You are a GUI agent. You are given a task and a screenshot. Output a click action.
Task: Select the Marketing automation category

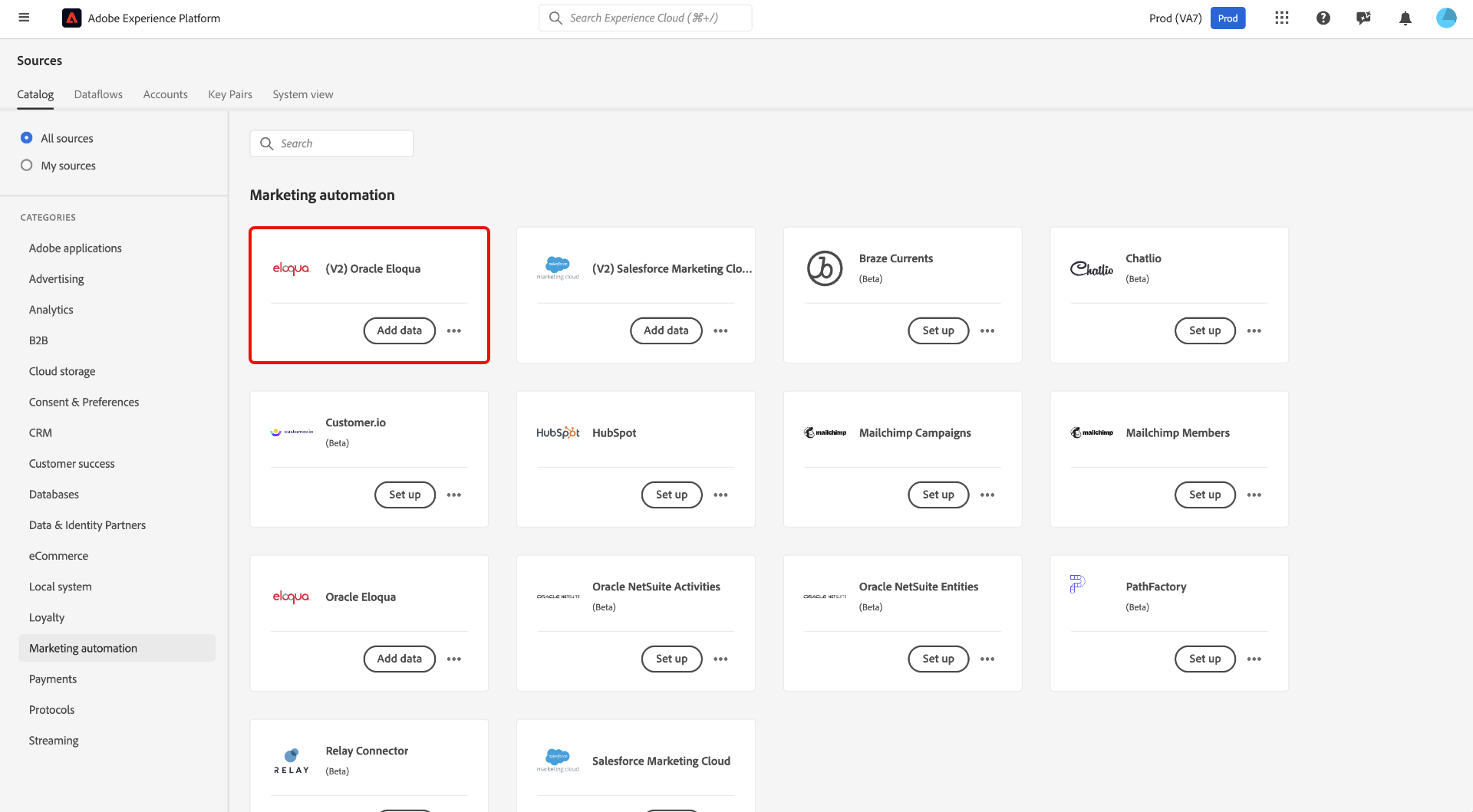tap(117, 648)
